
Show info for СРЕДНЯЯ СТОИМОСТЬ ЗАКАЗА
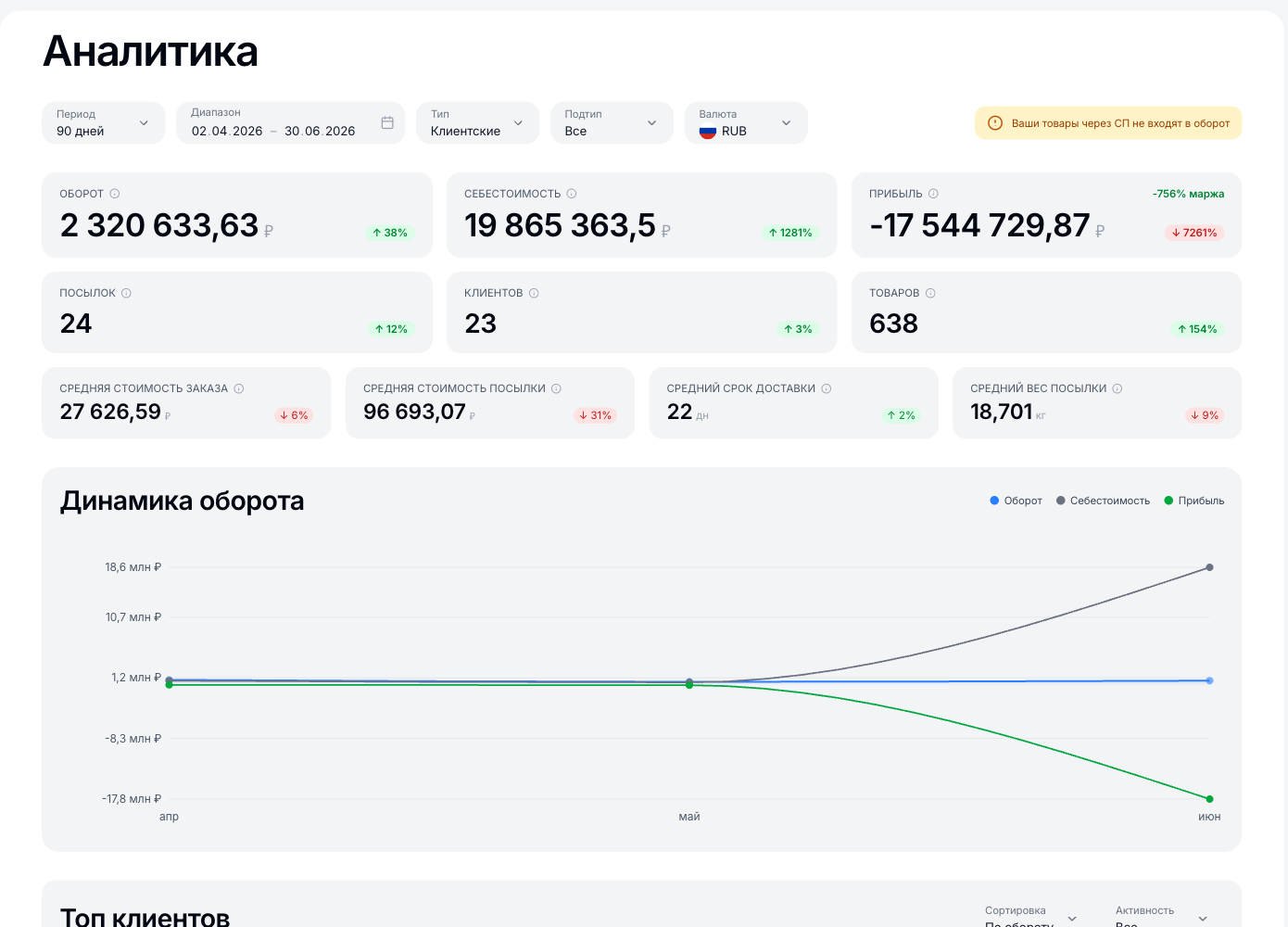coord(239,388)
